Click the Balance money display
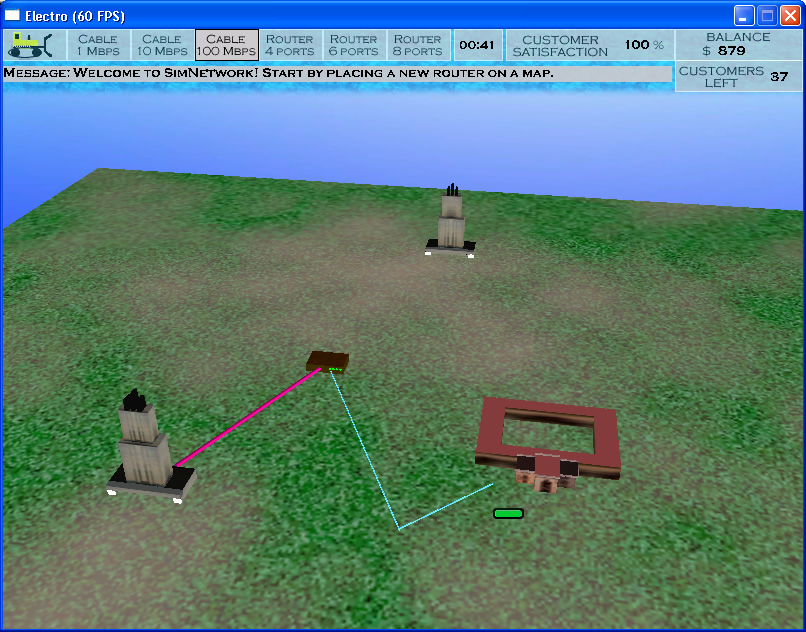 tap(738, 44)
